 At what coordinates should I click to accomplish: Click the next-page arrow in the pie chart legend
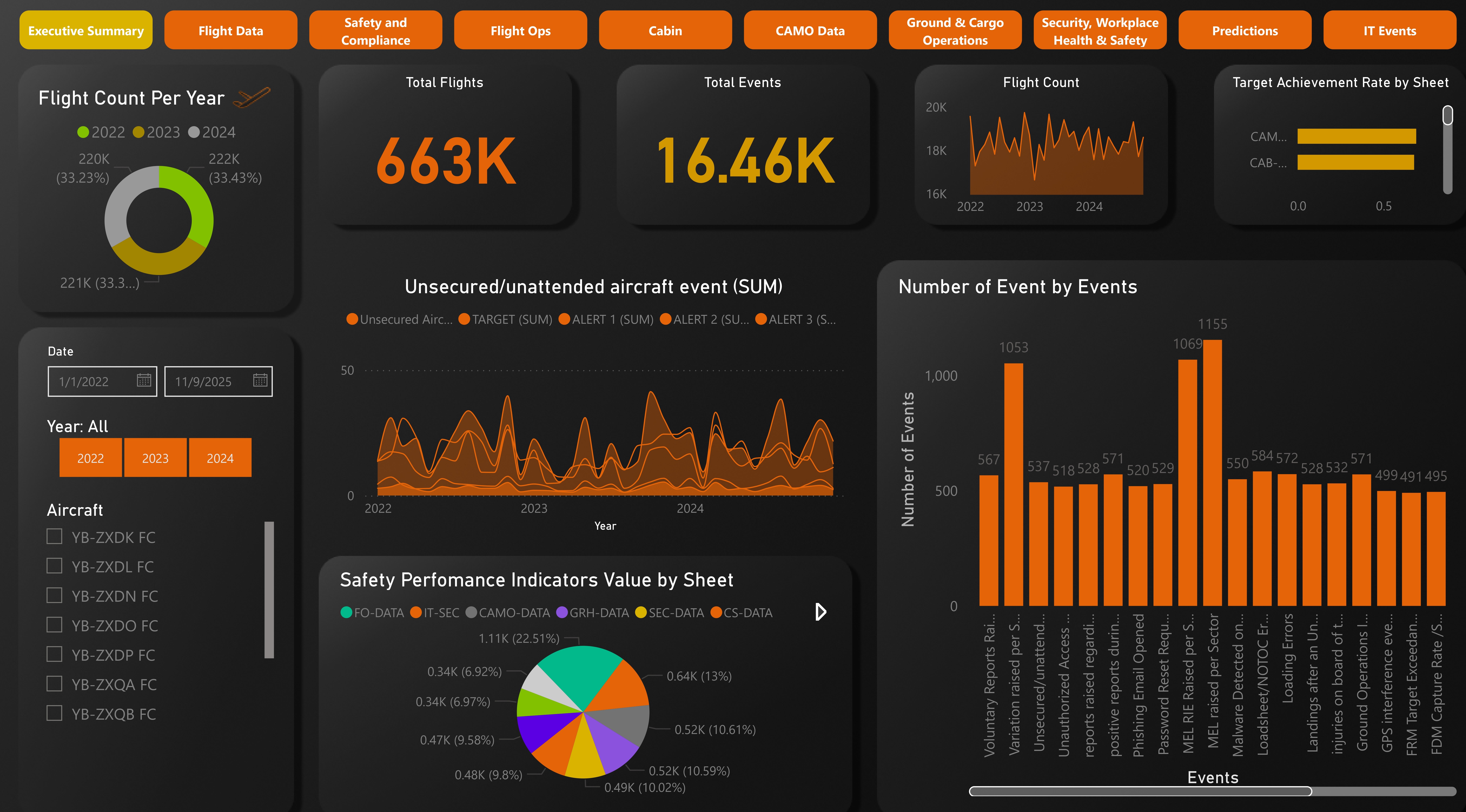[x=820, y=612]
